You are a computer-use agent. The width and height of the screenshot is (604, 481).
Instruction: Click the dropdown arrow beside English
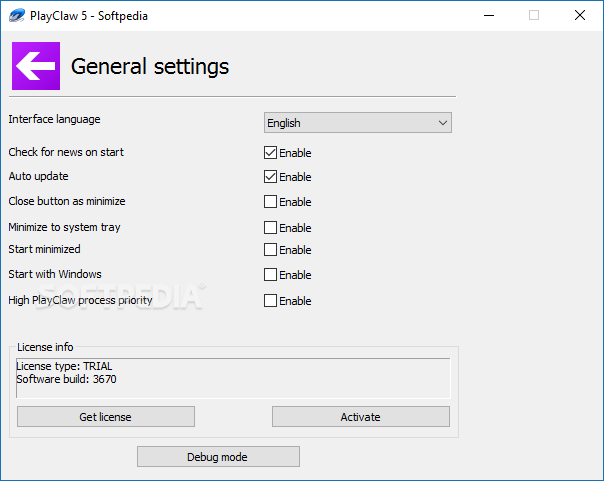[443, 123]
